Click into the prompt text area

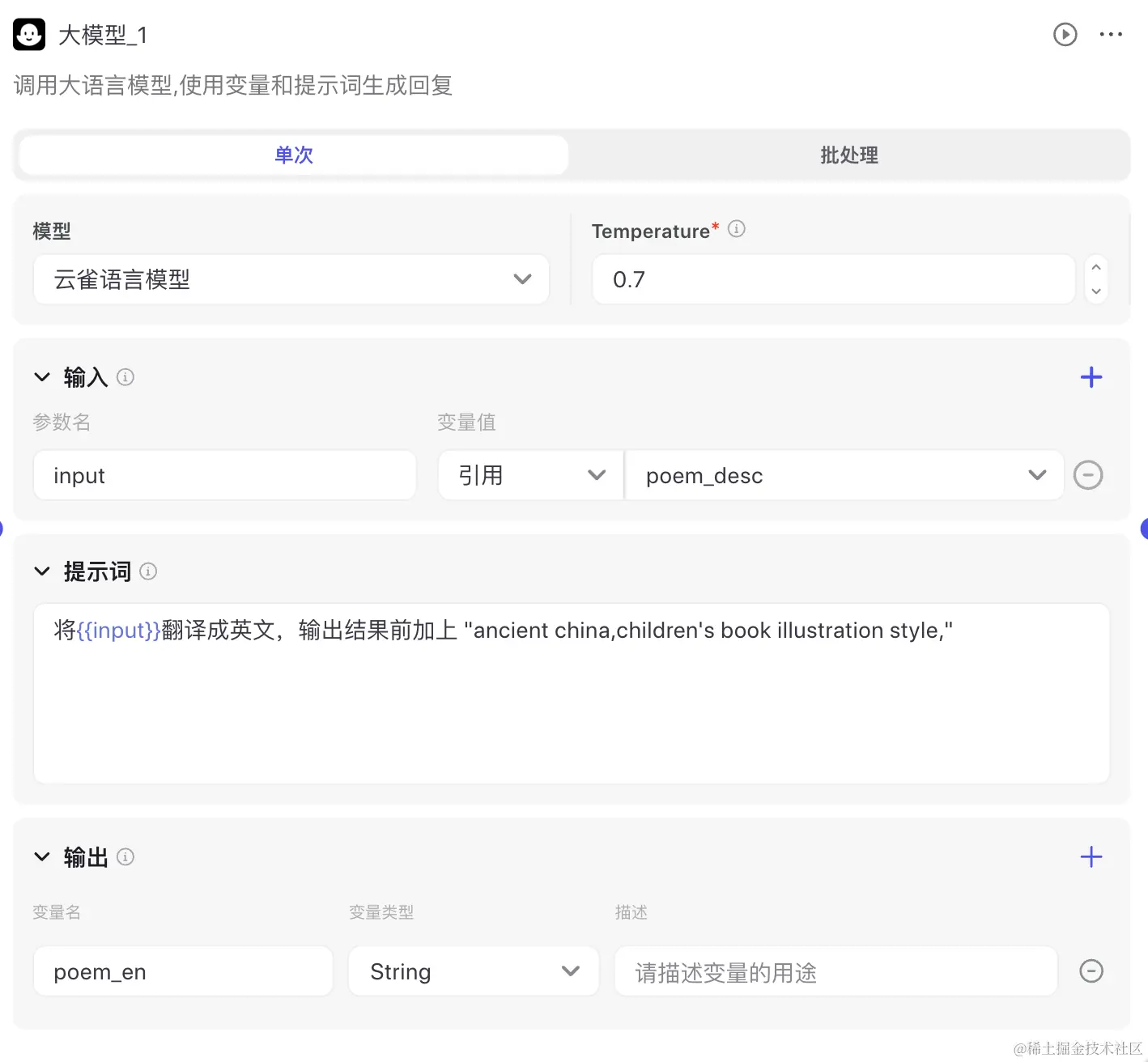[572, 693]
